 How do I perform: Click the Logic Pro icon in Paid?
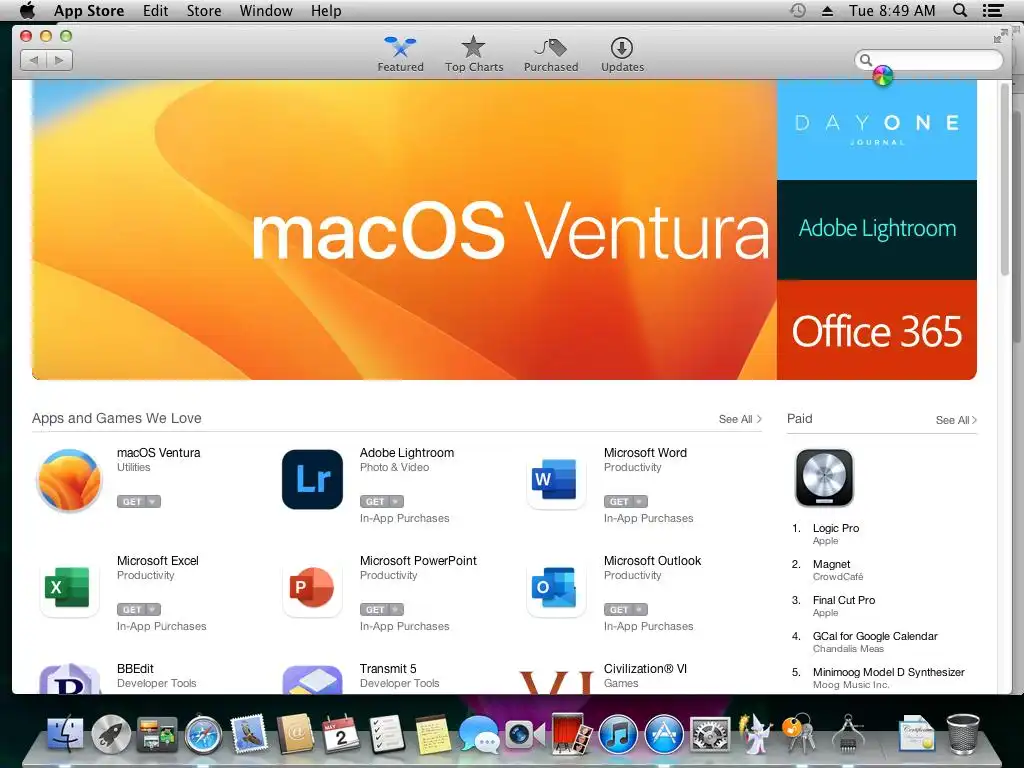click(824, 478)
